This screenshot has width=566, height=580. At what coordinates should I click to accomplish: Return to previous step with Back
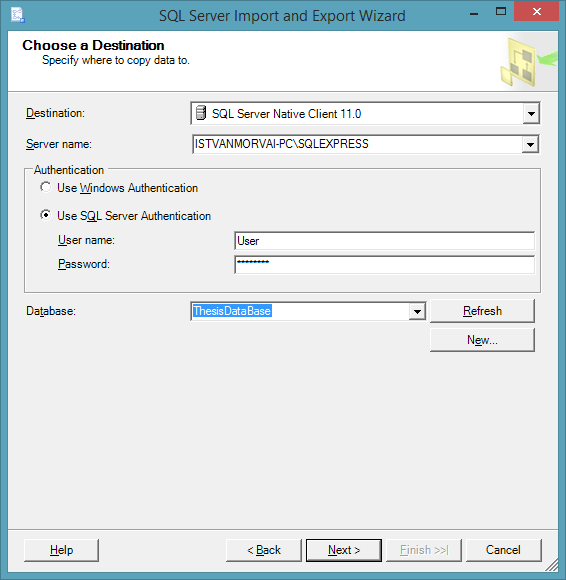tap(264, 550)
